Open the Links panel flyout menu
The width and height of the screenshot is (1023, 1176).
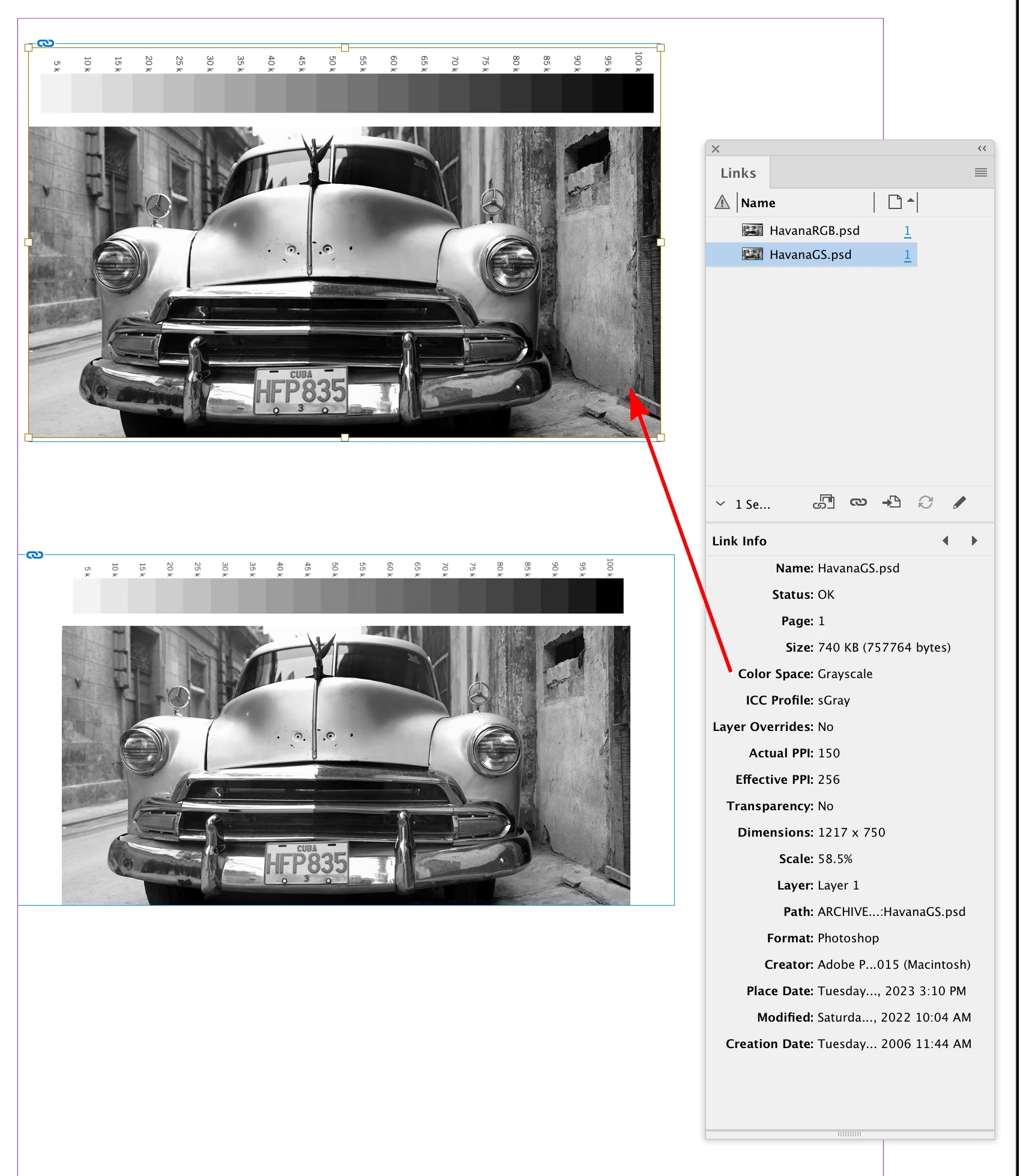point(980,173)
